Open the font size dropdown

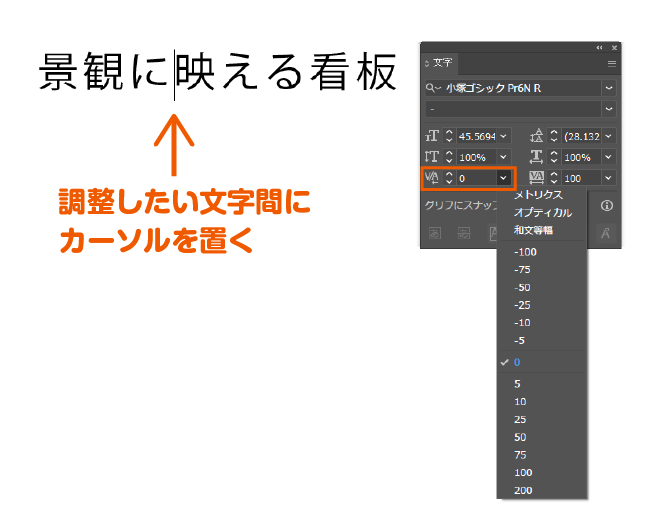pos(504,136)
